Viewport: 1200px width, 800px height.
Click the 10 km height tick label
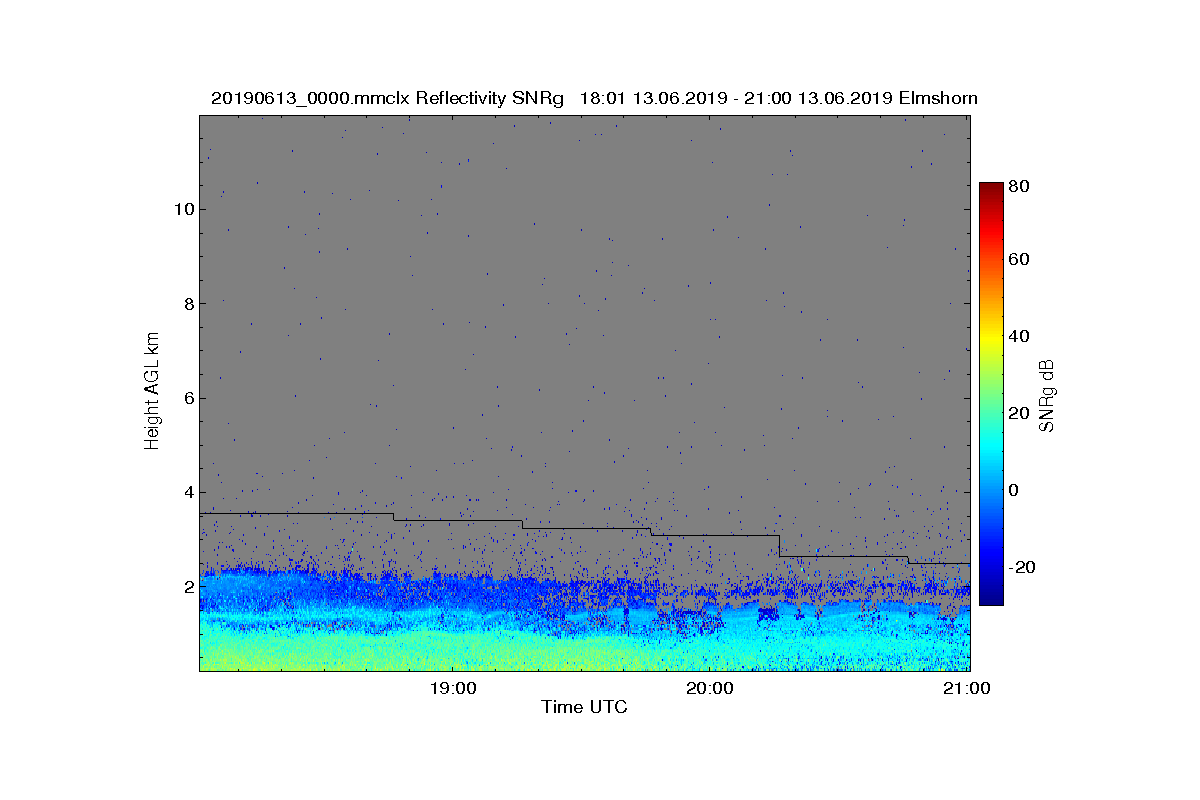[183, 209]
